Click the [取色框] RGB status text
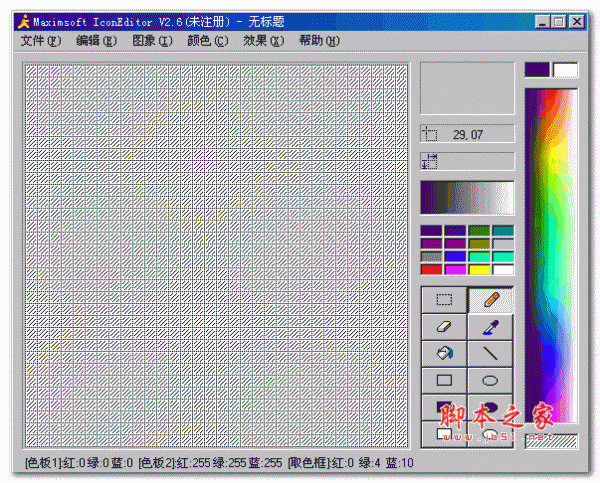The height and width of the screenshot is (483, 600). coord(351,463)
